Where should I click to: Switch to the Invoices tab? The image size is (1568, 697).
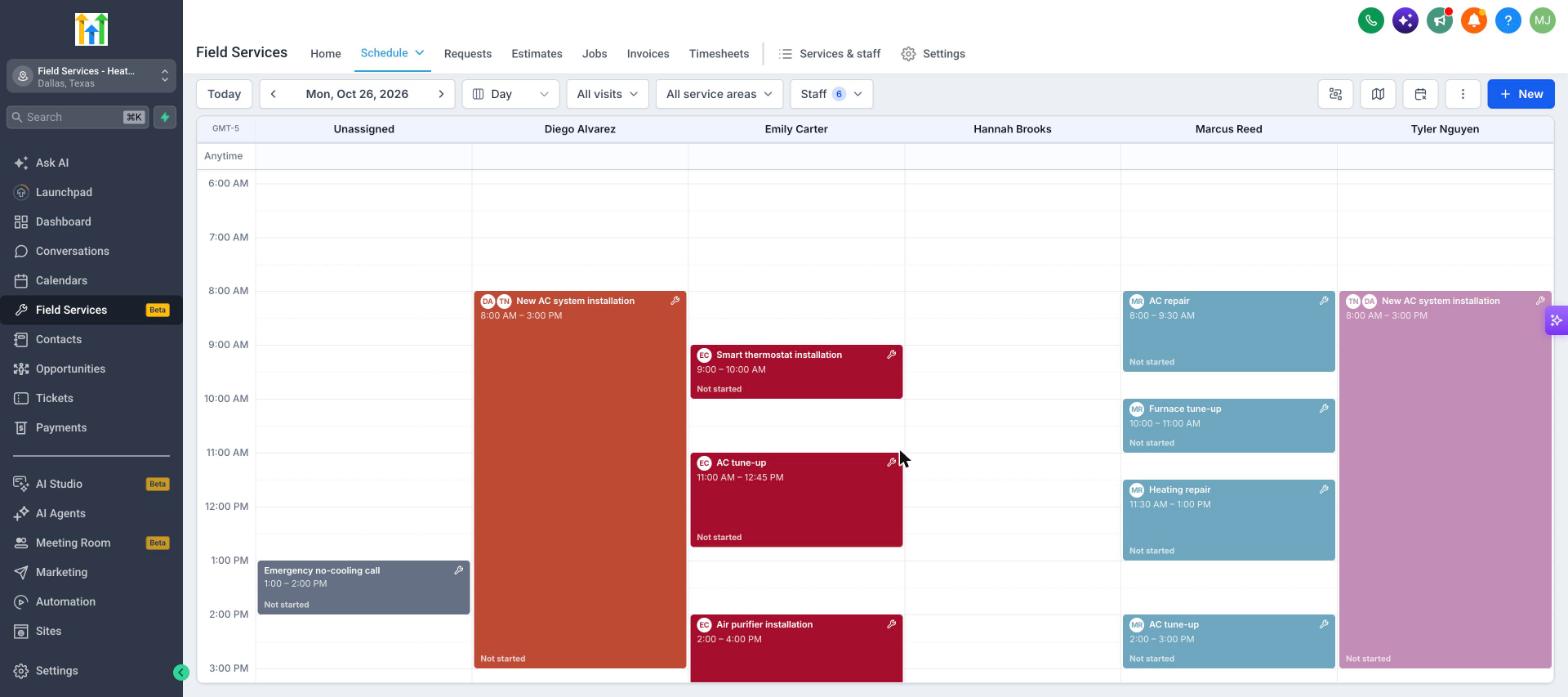pyautogui.click(x=648, y=54)
